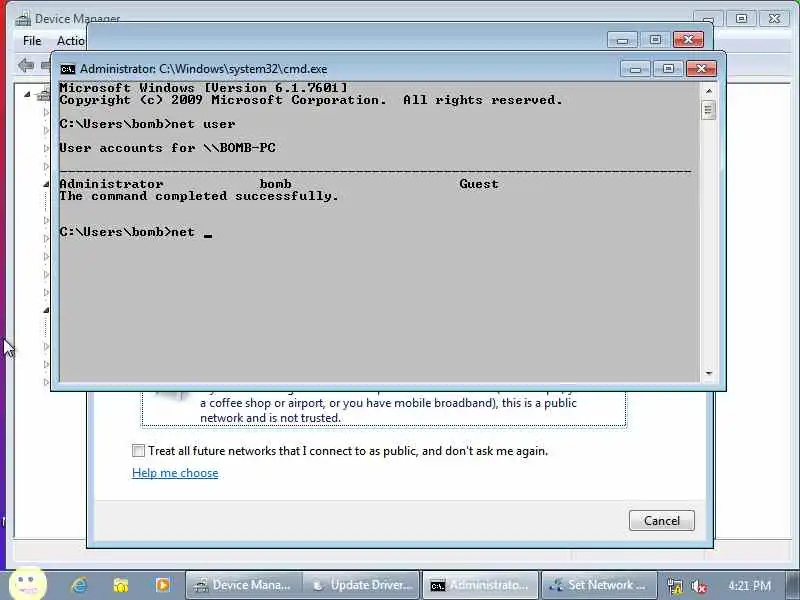The height and width of the screenshot is (600, 800).
Task: Open the File menu in Device Manager
Action: pyautogui.click(x=32, y=41)
